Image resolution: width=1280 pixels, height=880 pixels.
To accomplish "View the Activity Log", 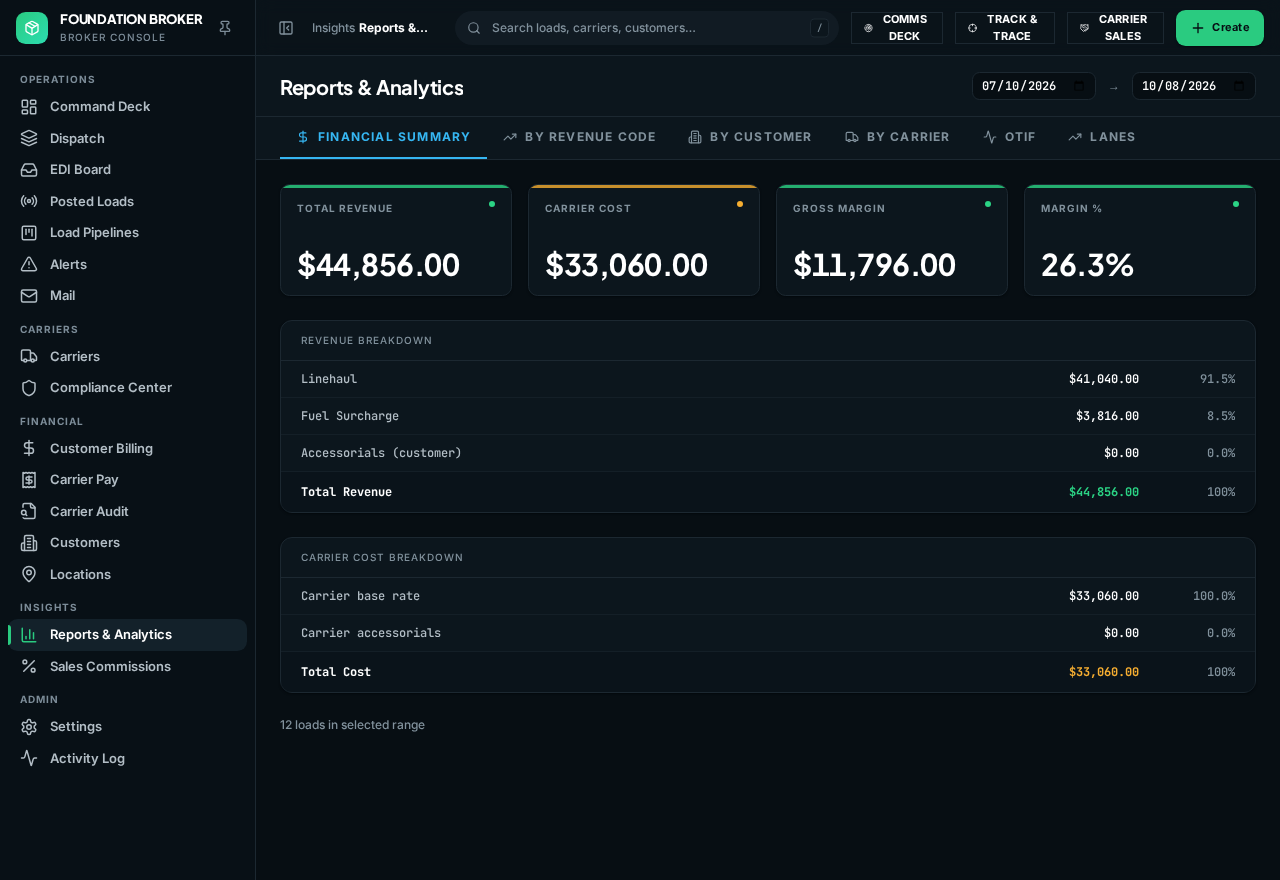I will tap(128, 758).
